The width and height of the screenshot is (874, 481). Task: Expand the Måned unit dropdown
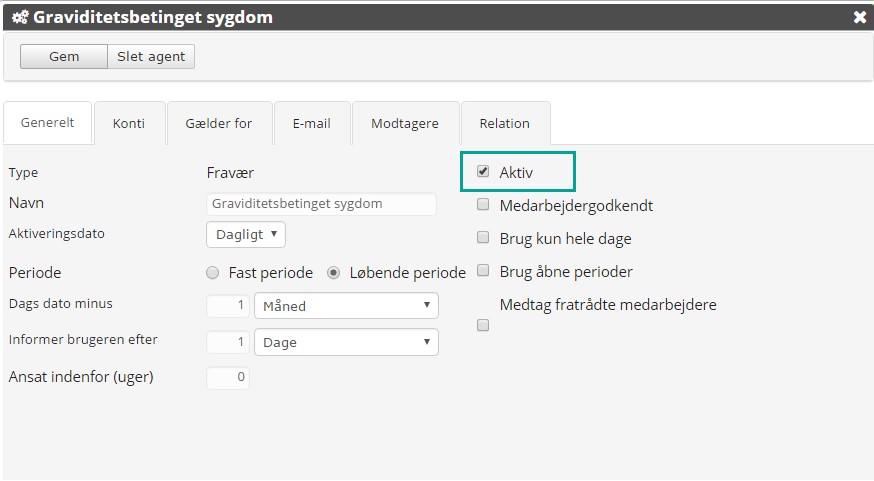346,306
